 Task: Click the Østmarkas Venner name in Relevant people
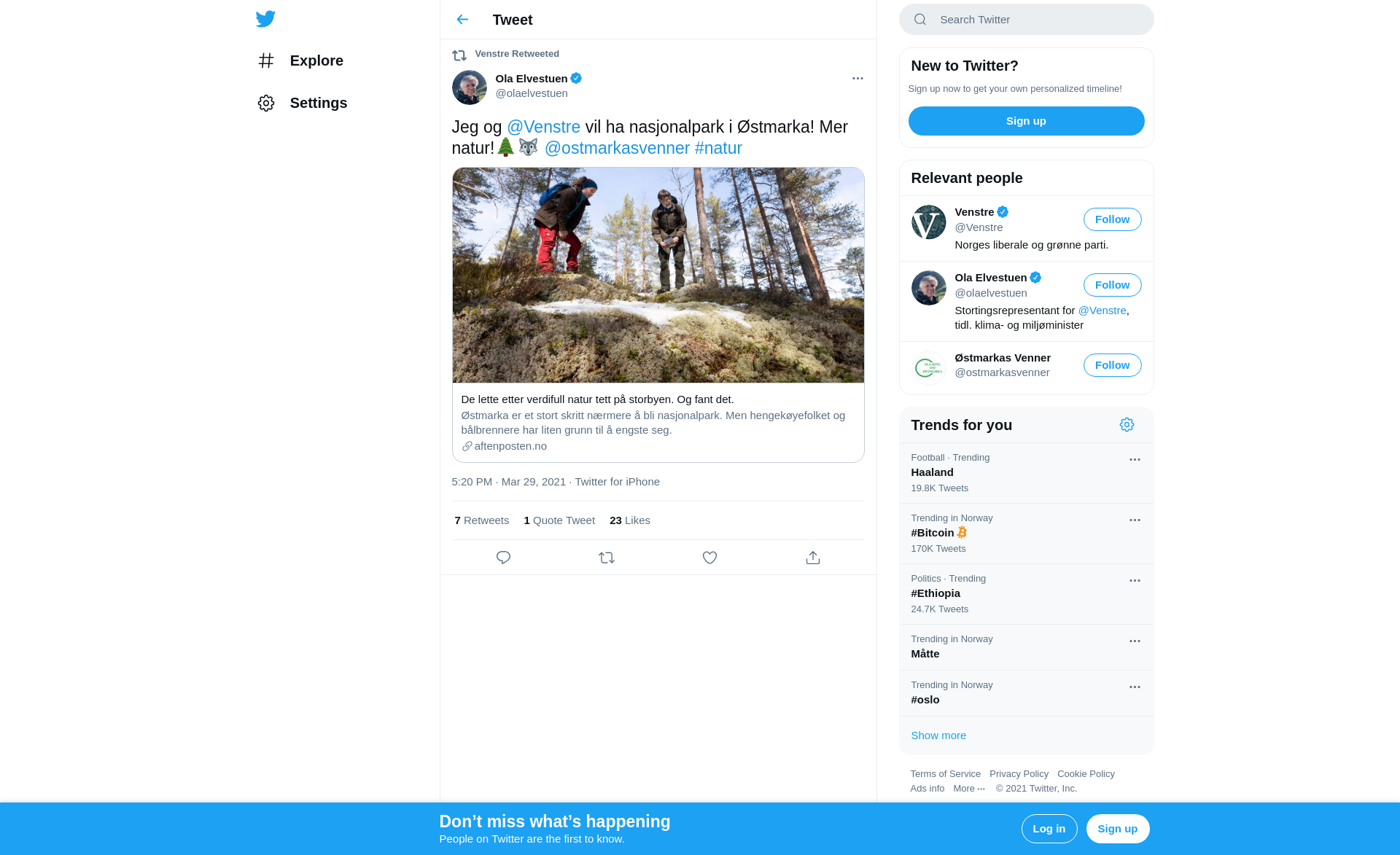[x=1003, y=358]
